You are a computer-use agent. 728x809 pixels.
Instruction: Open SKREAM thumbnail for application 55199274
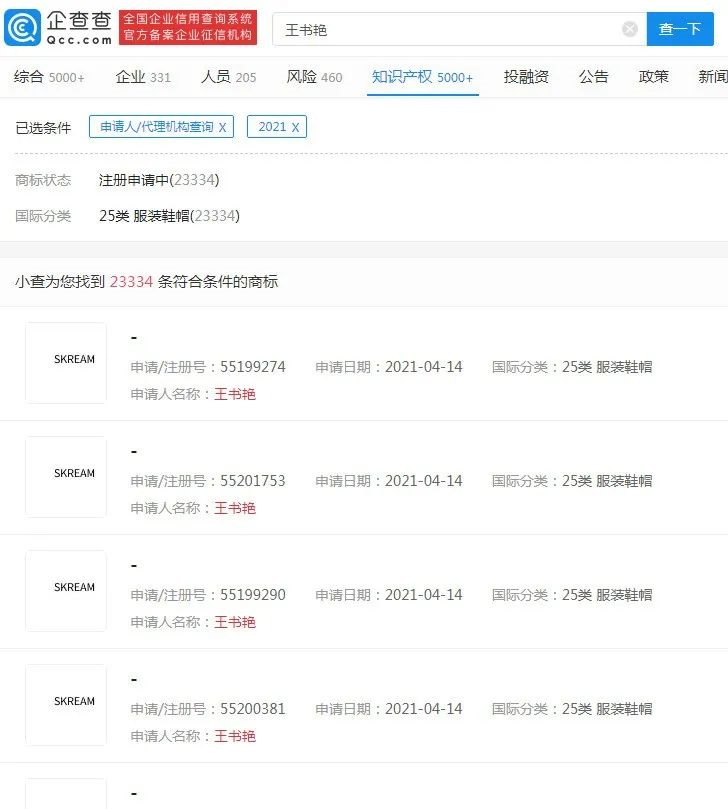(66, 363)
